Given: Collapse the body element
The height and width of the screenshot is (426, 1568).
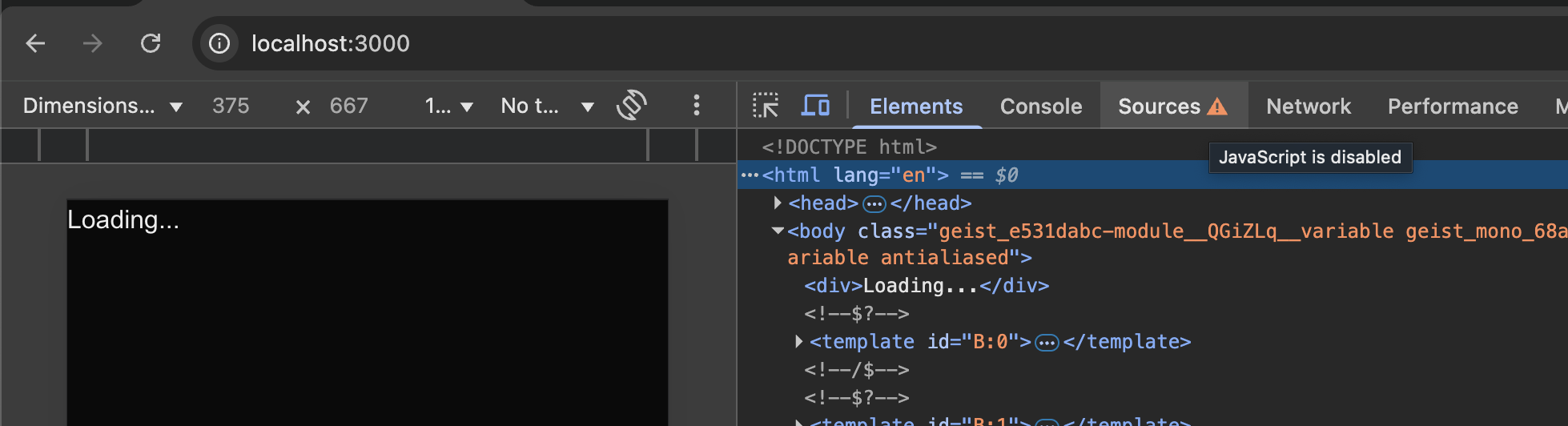Looking at the screenshot, I should coord(778,231).
